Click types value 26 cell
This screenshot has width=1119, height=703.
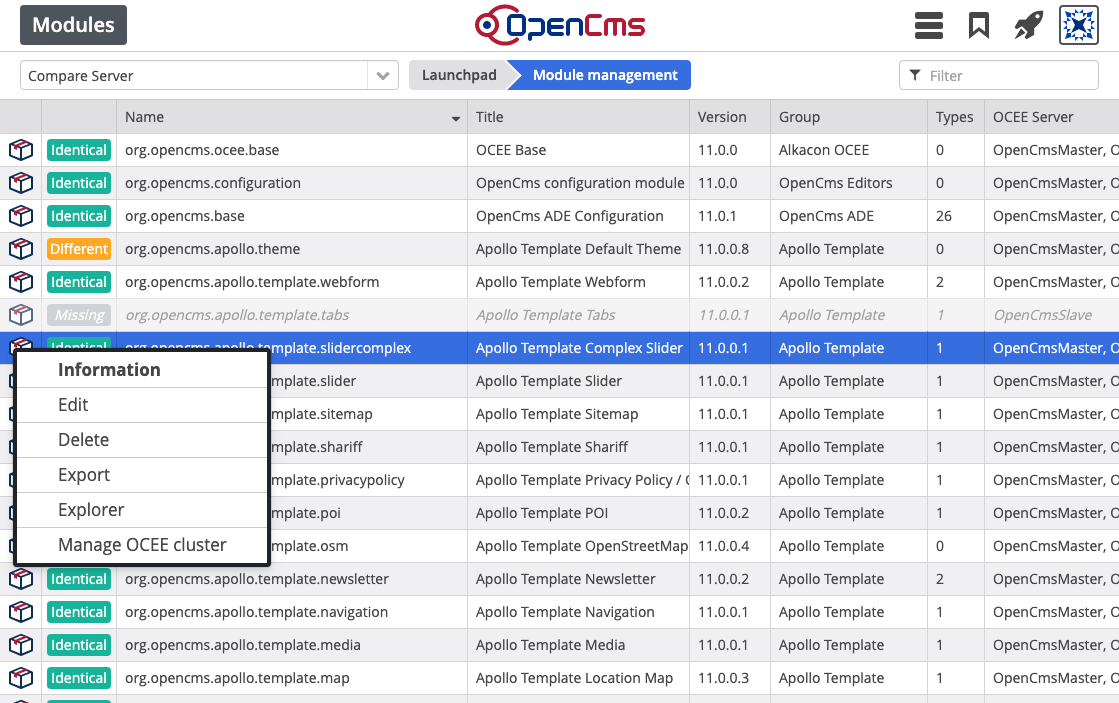(x=955, y=216)
